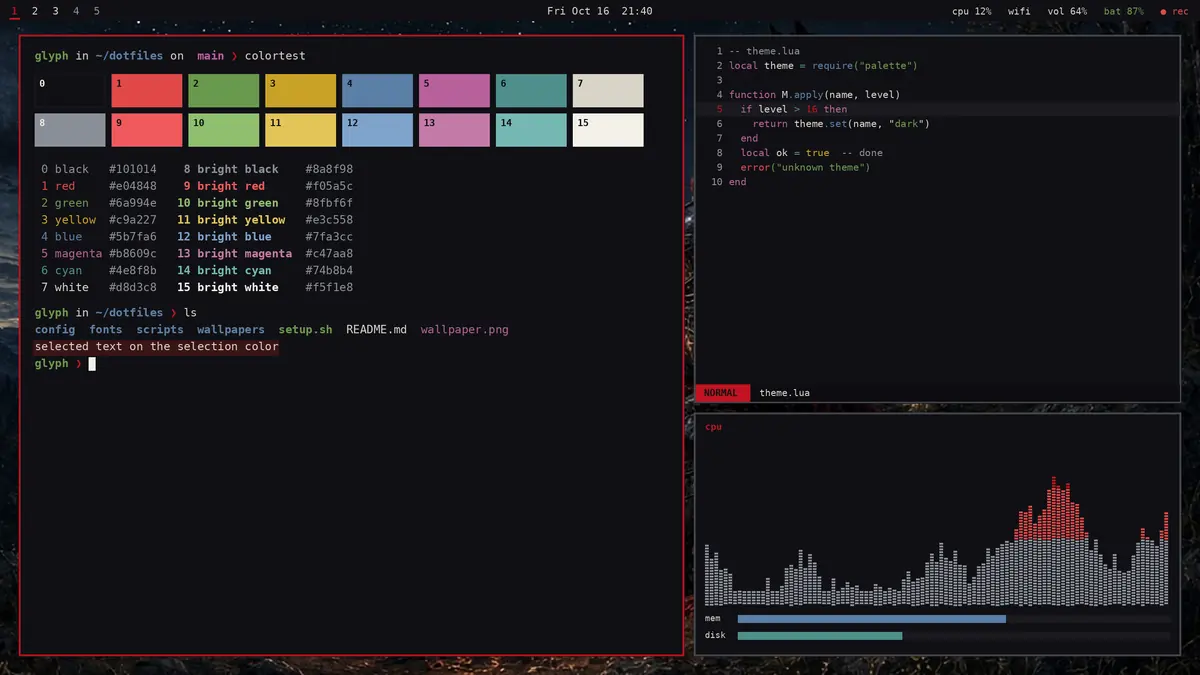Open the wifi status in the top bar
The height and width of the screenshot is (675, 1200).
click(x=1019, y=11)
